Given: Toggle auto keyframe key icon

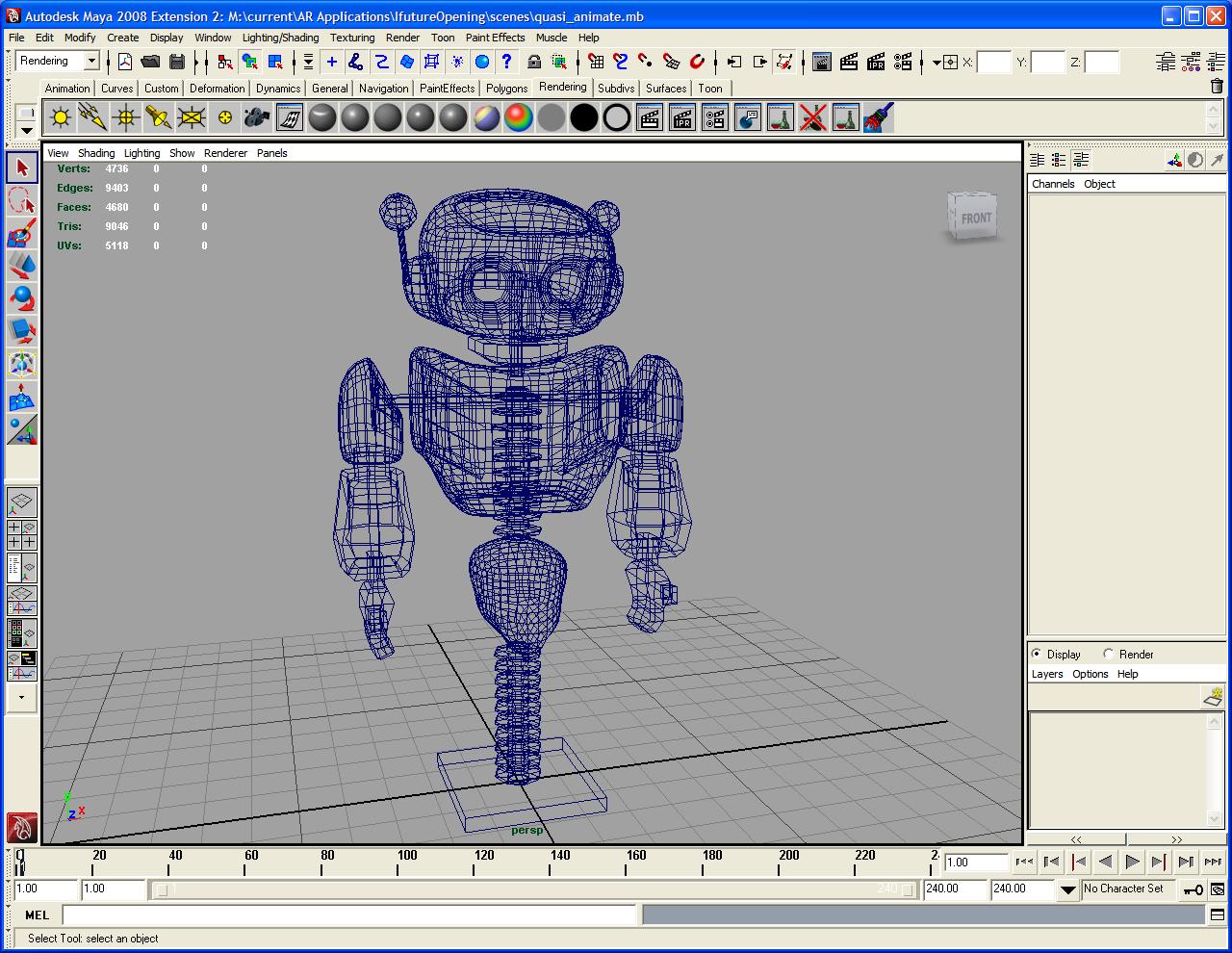Looking at the screenshot, I should pos(1193,889).
